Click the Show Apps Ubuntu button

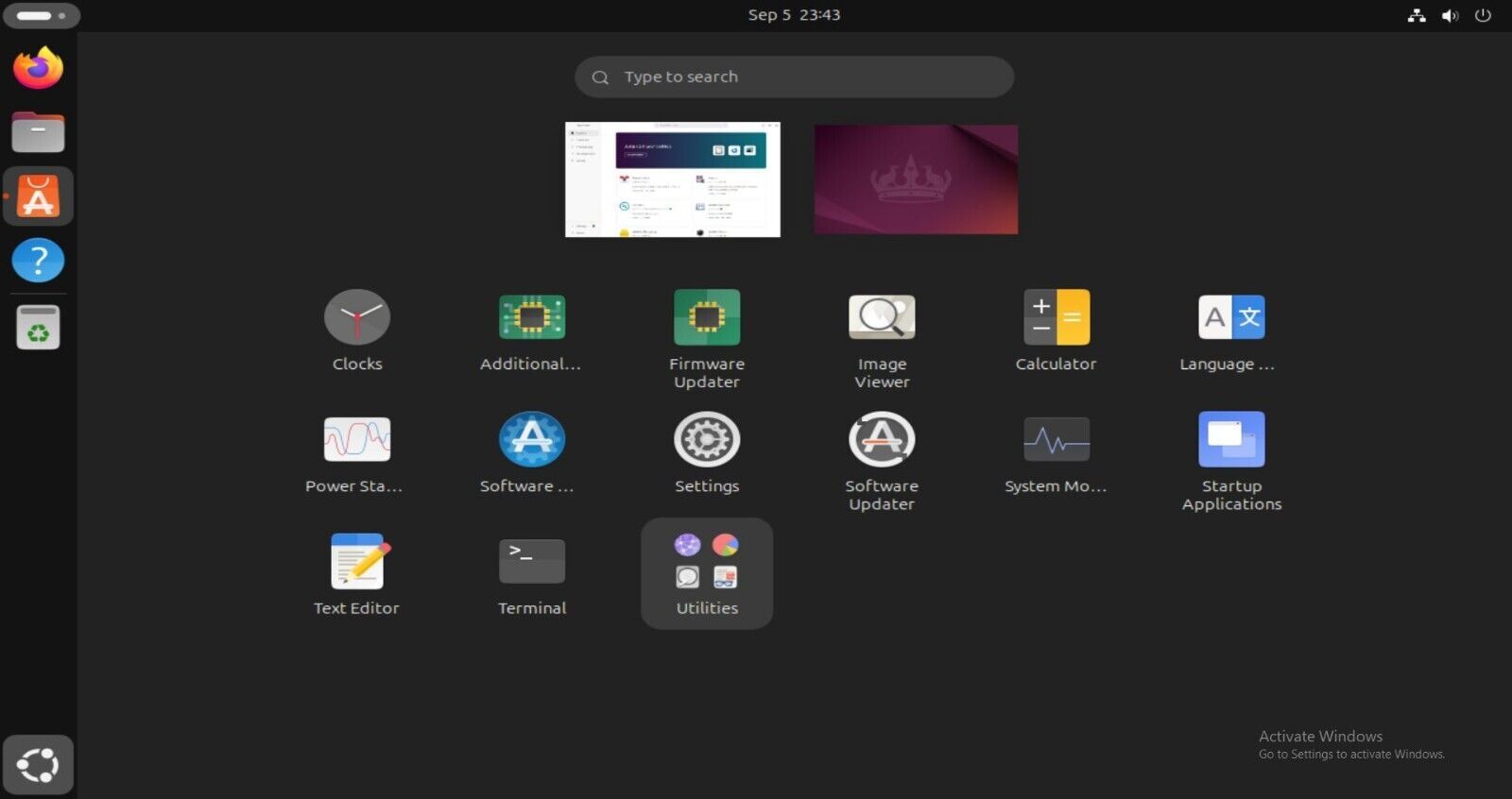pos(38,765)
